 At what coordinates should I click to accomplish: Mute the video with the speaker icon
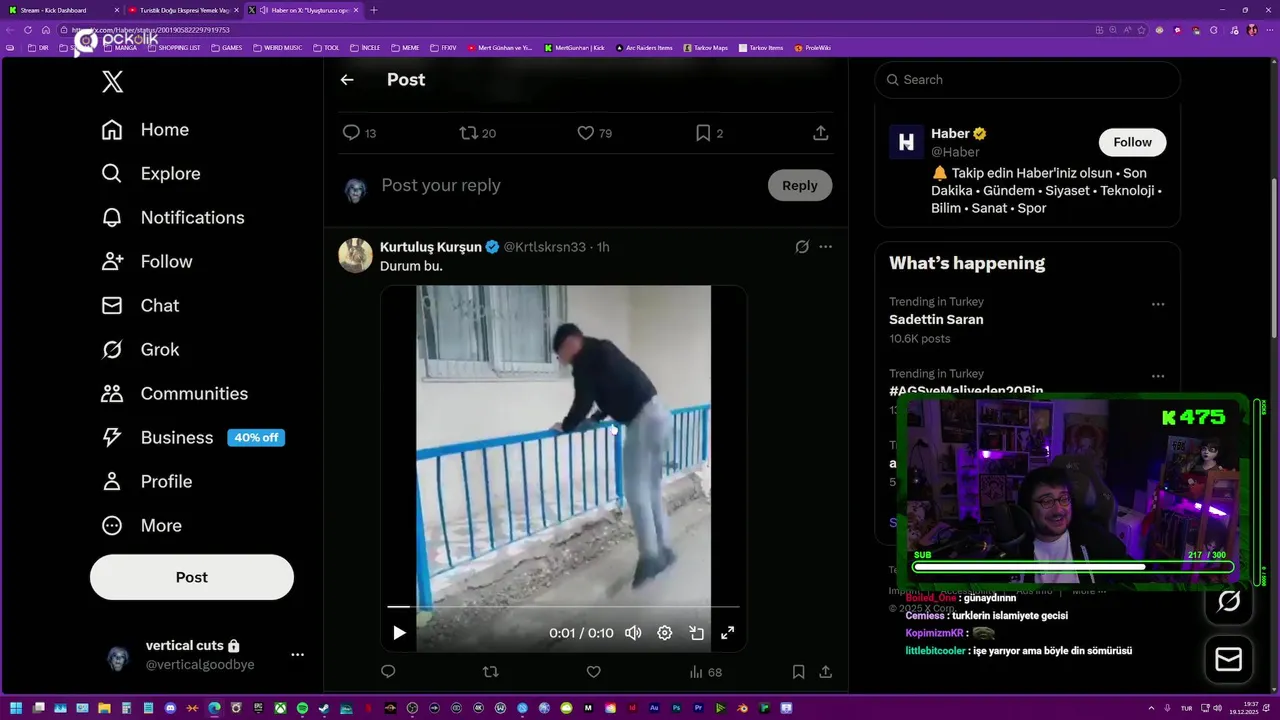[x=633, y=632]
